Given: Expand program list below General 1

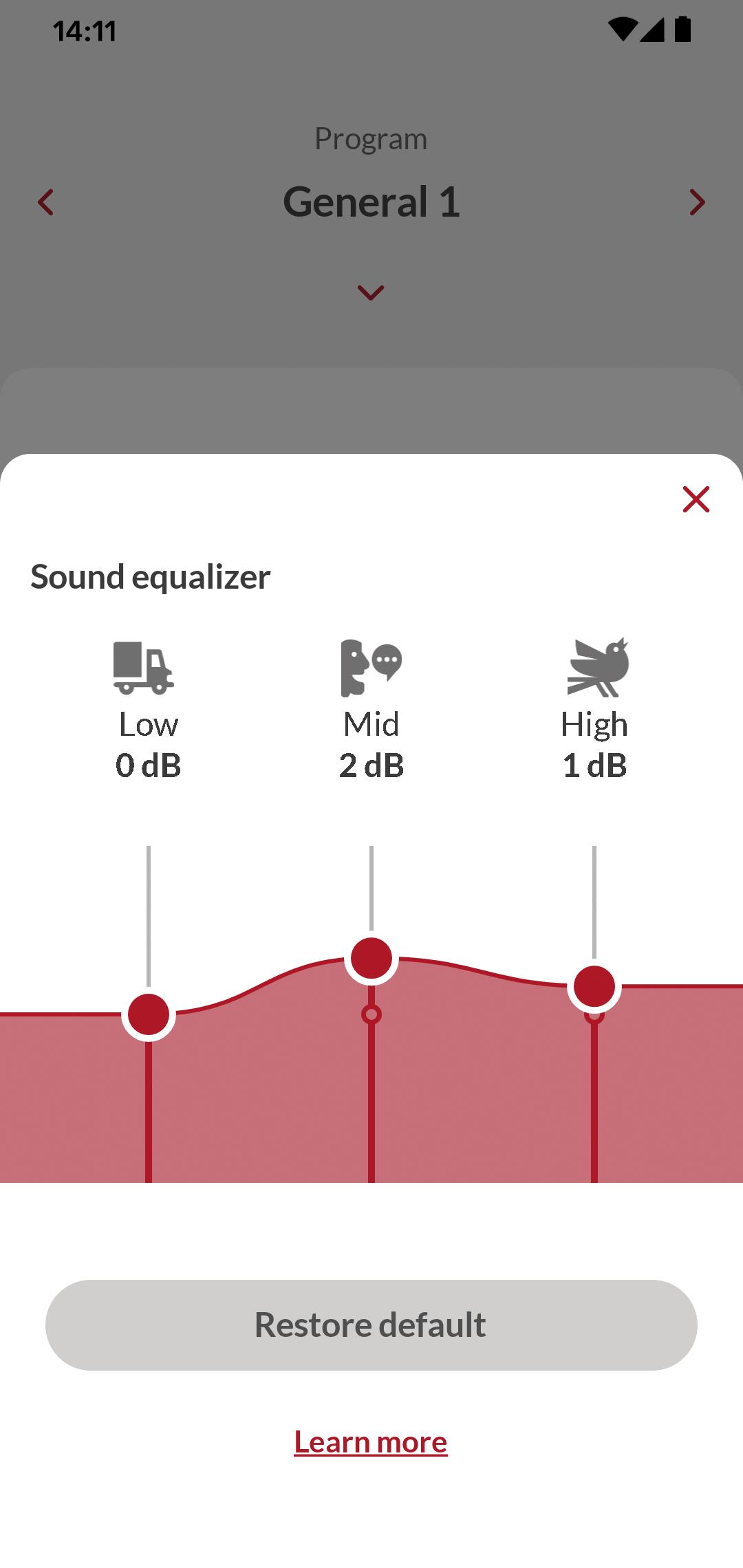Looking at the screenshot, I should (x=371, y=292).
